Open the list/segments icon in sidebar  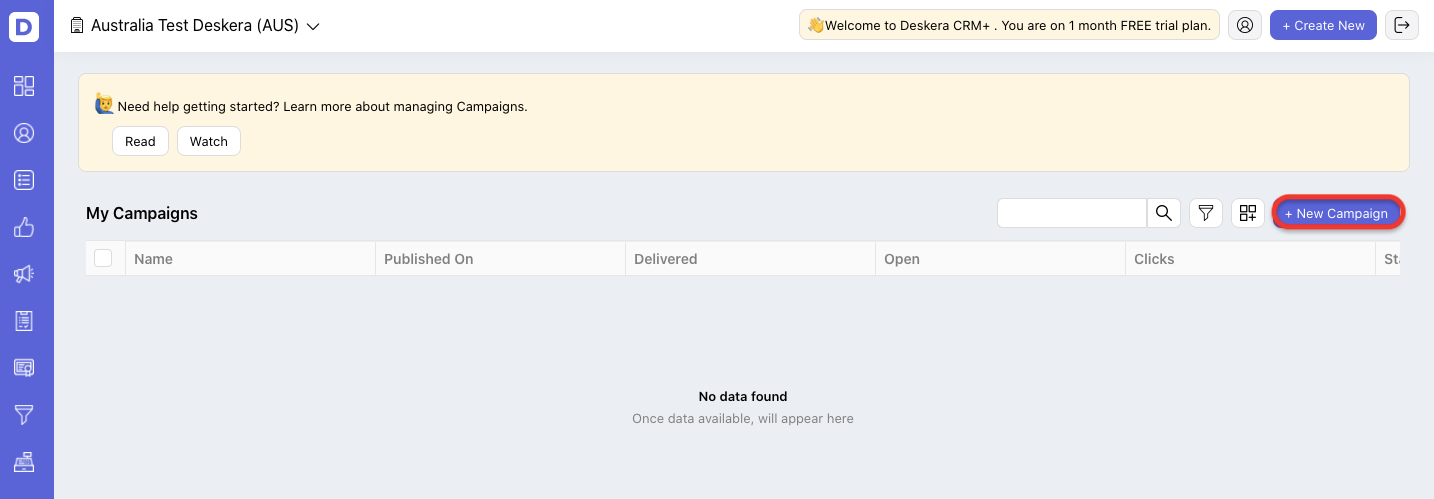(24, 180)
